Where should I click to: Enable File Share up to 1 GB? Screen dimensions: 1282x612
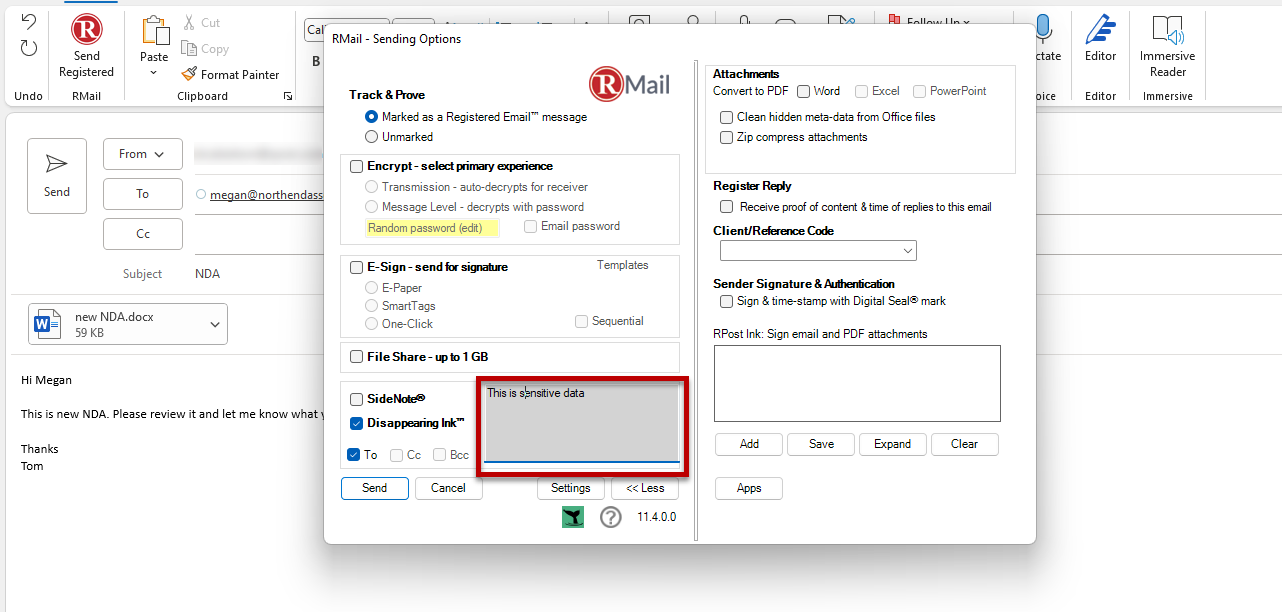click(x=357, y=356)
